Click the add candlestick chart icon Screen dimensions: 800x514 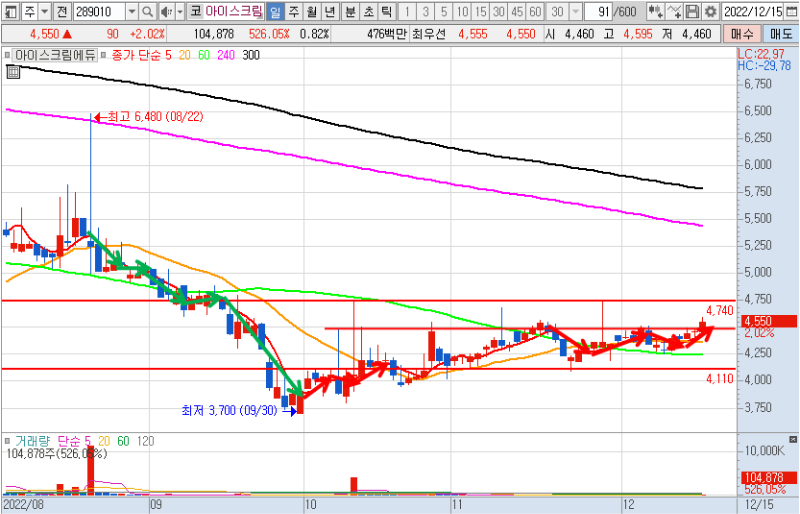[x=656, y=11]
